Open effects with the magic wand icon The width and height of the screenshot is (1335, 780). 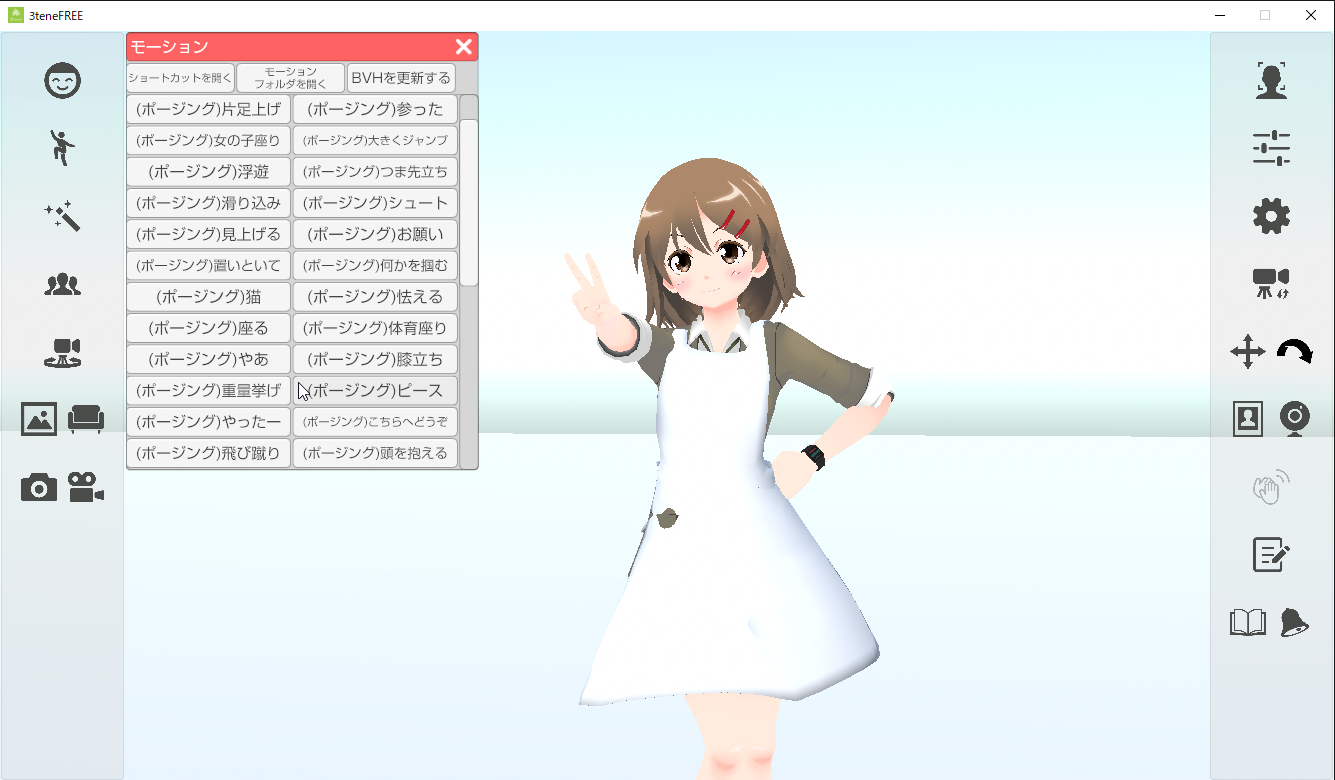63,215
